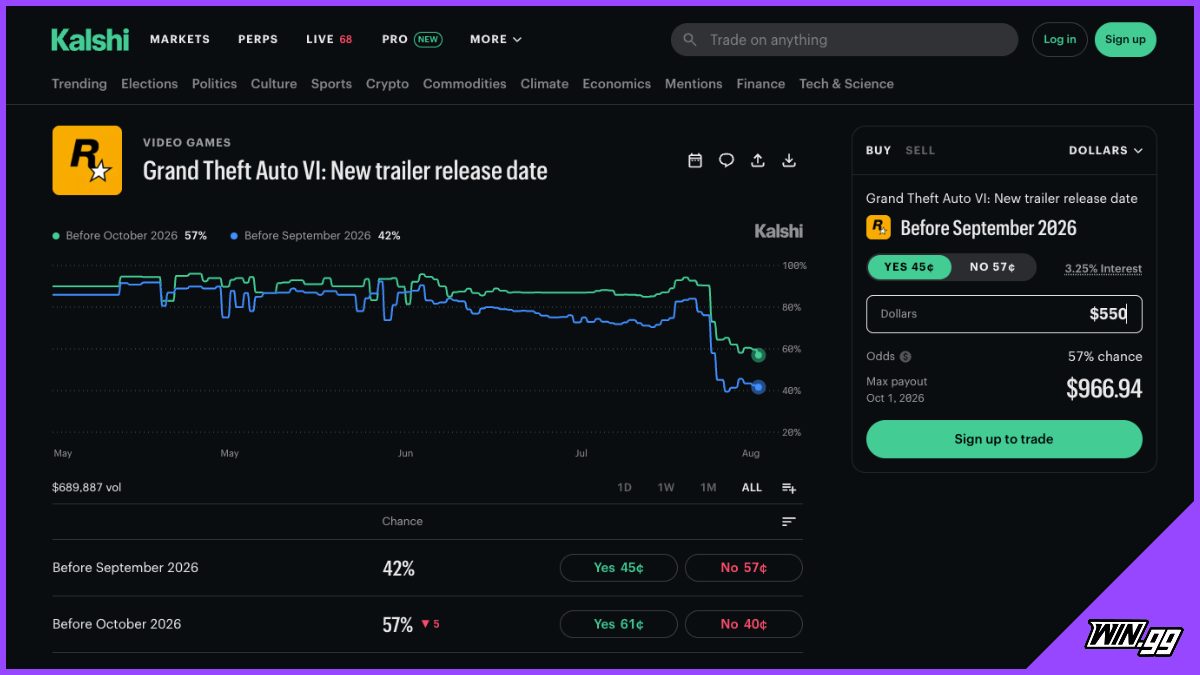Select YES 45¢ in the trade panel
1200x675 pixels.
coord(908,267)
